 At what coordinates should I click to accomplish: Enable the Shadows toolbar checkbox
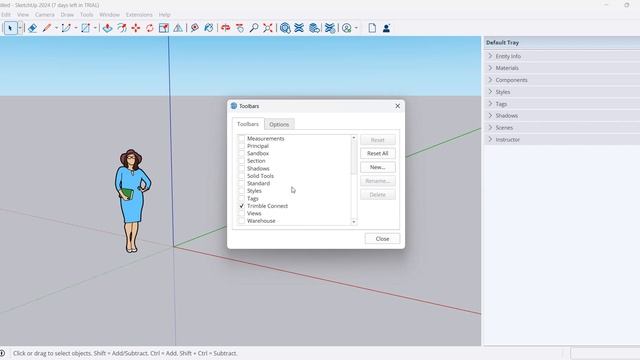[x=242, y=169]
